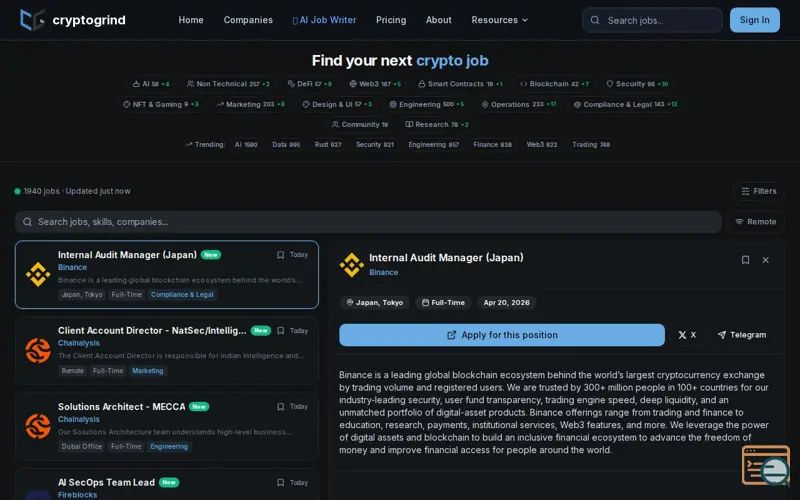Save job with detail panel bookmark icon
The width and height of the screenshot is (800, 500).
click(745, 260)
